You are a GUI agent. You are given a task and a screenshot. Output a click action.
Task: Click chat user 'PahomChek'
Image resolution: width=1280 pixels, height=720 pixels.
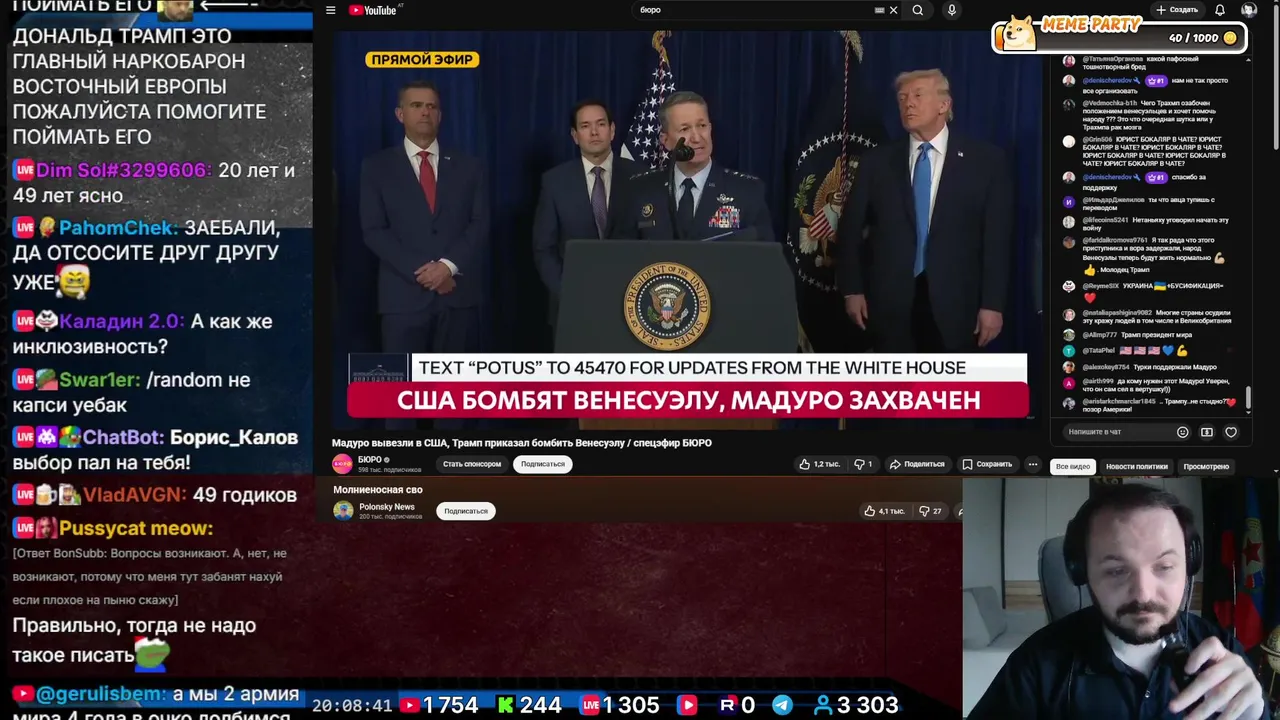tap(118, 228)
